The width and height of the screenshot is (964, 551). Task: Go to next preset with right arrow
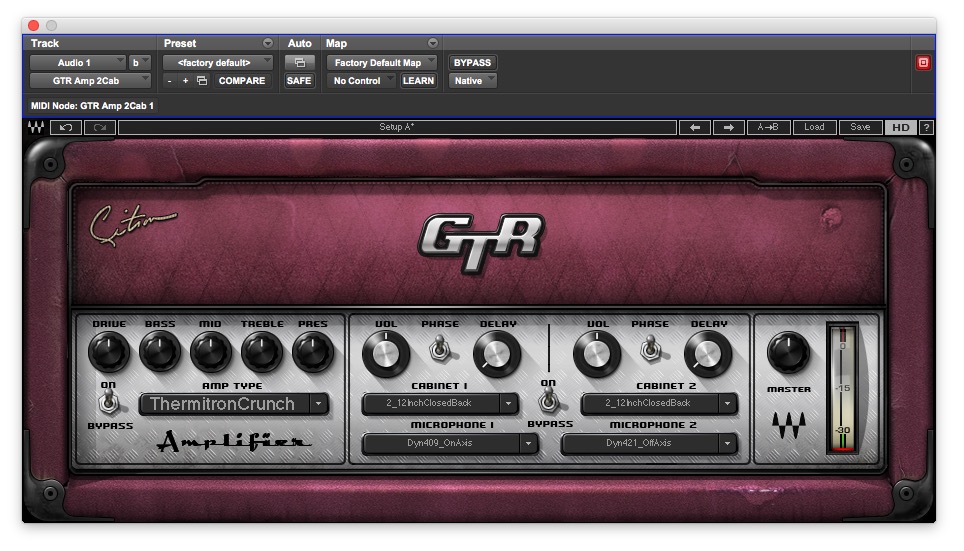pyautogui.click(x=729, y=127)
